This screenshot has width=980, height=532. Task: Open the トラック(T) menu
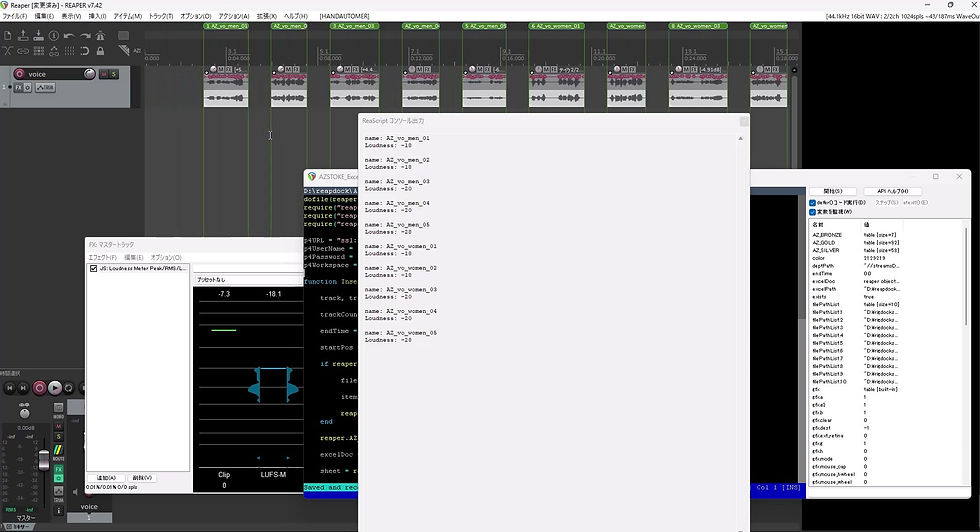click(161, 16)
